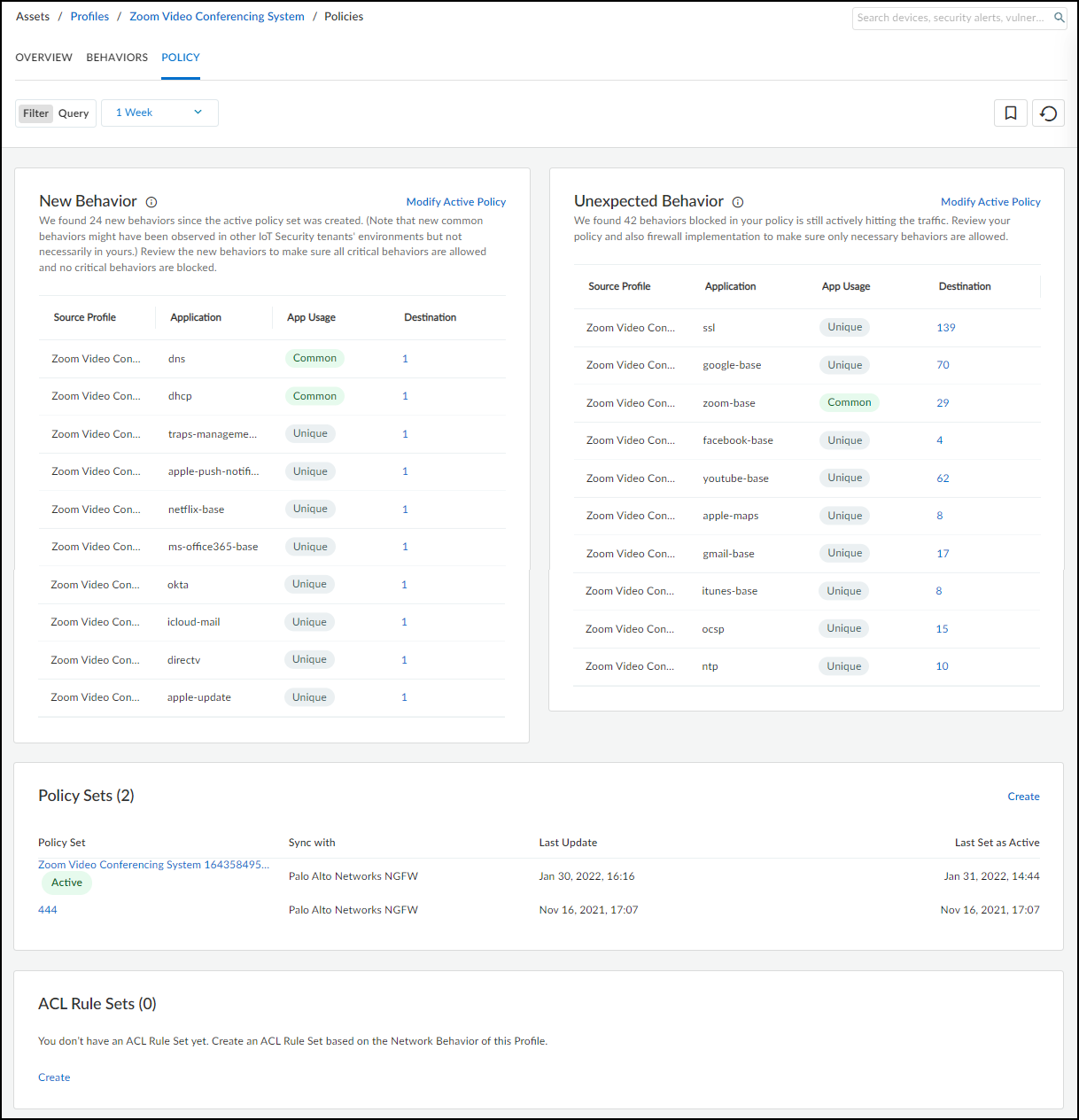Select the Policy tab
Viewport: 1079px width, 1120px height.
181,58
